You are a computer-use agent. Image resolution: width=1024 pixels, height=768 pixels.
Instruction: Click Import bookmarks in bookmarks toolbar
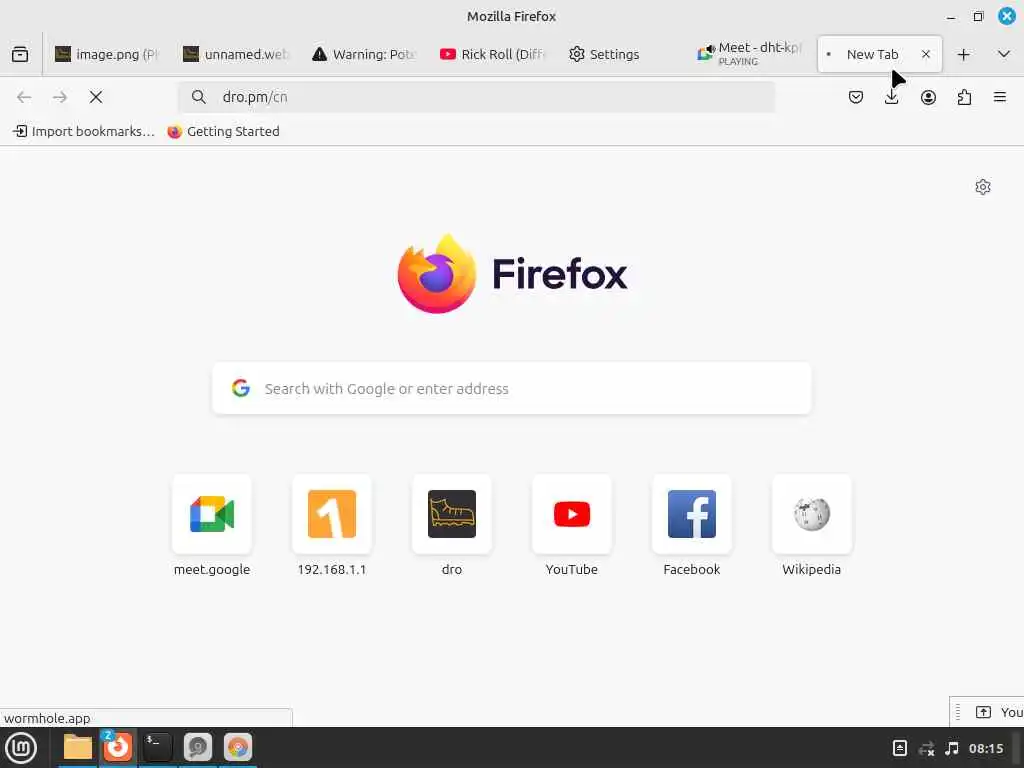tap(84, 131)
